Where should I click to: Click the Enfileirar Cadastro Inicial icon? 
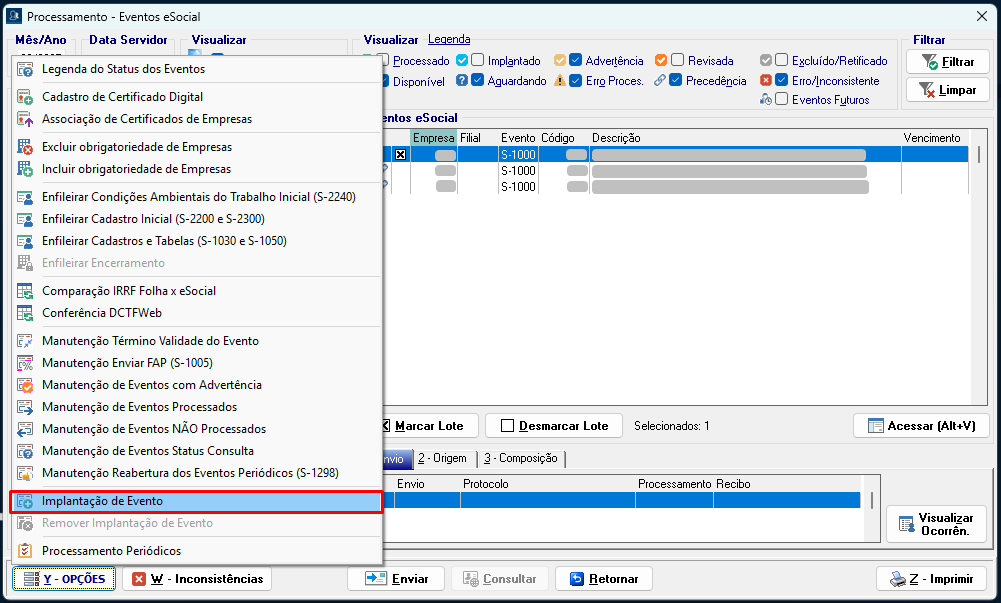pos(25,219)
